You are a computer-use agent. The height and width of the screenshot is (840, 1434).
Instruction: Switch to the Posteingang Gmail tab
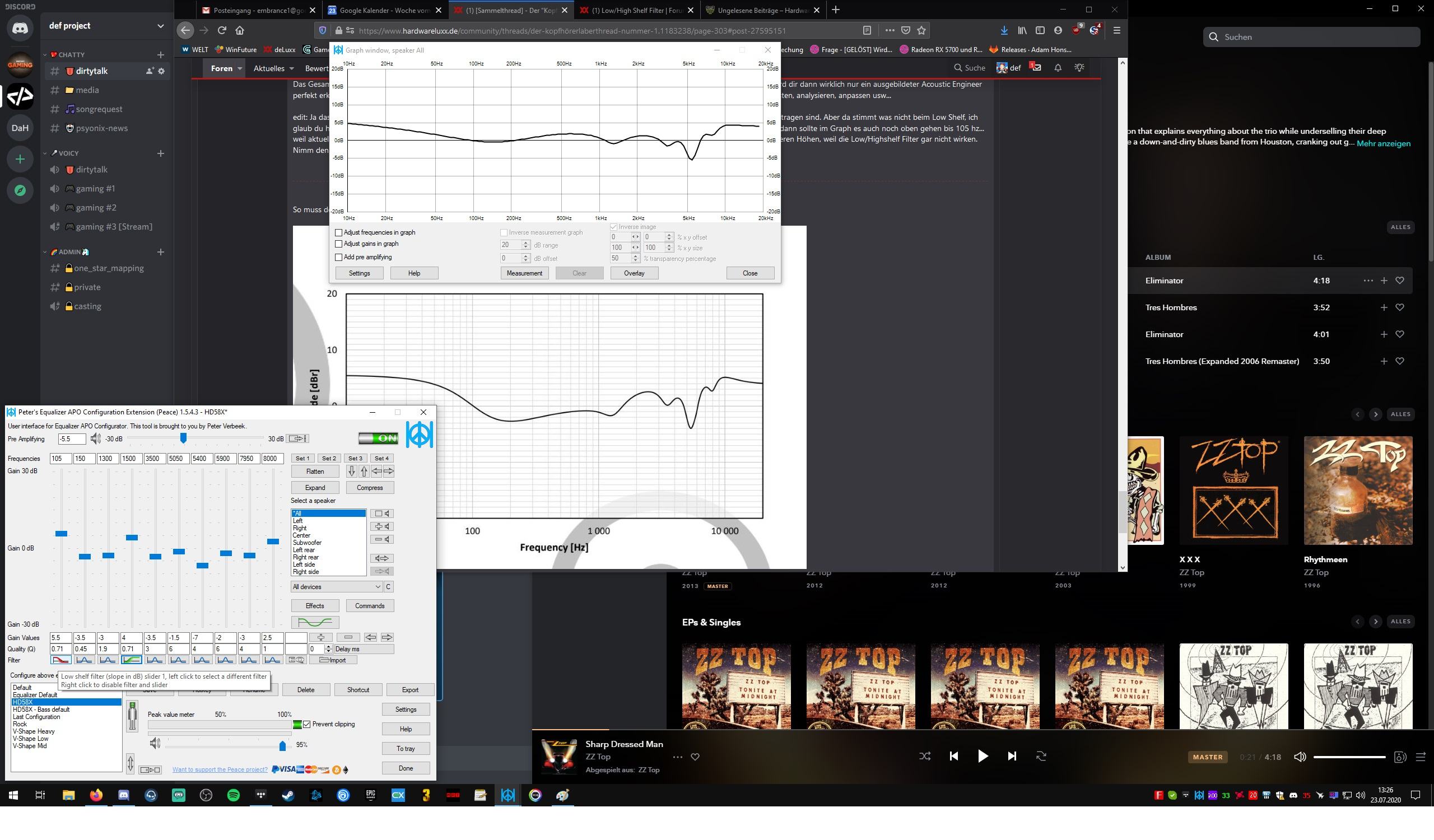pos(259,10)
